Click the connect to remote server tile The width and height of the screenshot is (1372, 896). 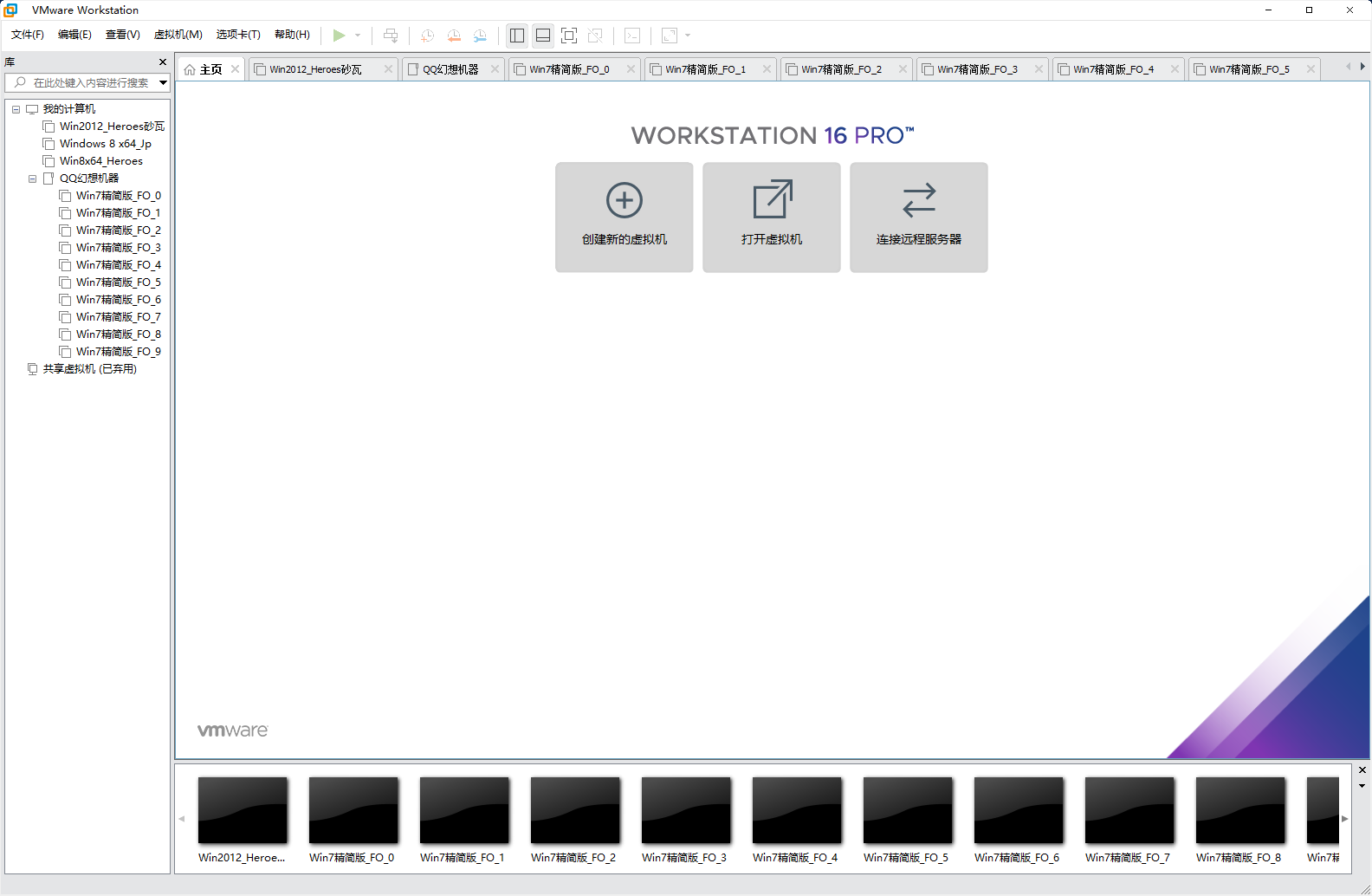pyautogui.click(x=918, y=218)
